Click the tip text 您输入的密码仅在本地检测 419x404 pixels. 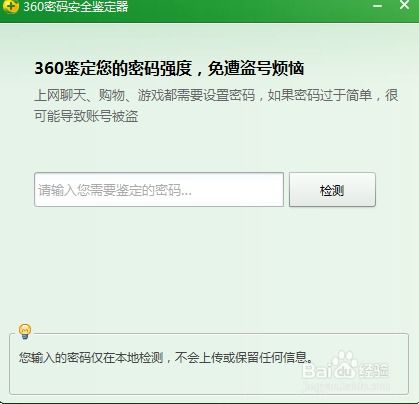91,358
